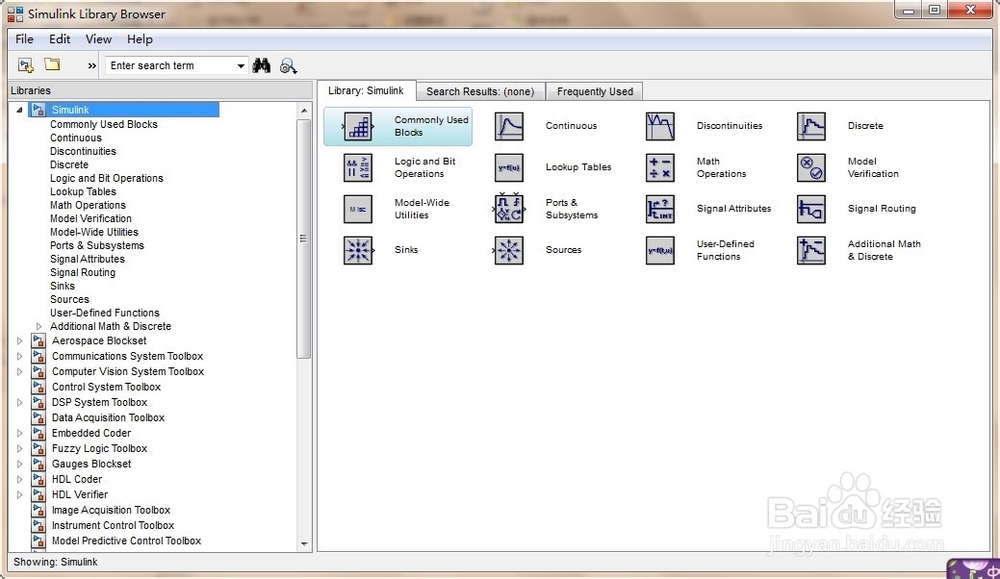Select Model Predictive Control Toolbox row
The height and width of the screenshot is (579, 1000).
click(126, 541)
